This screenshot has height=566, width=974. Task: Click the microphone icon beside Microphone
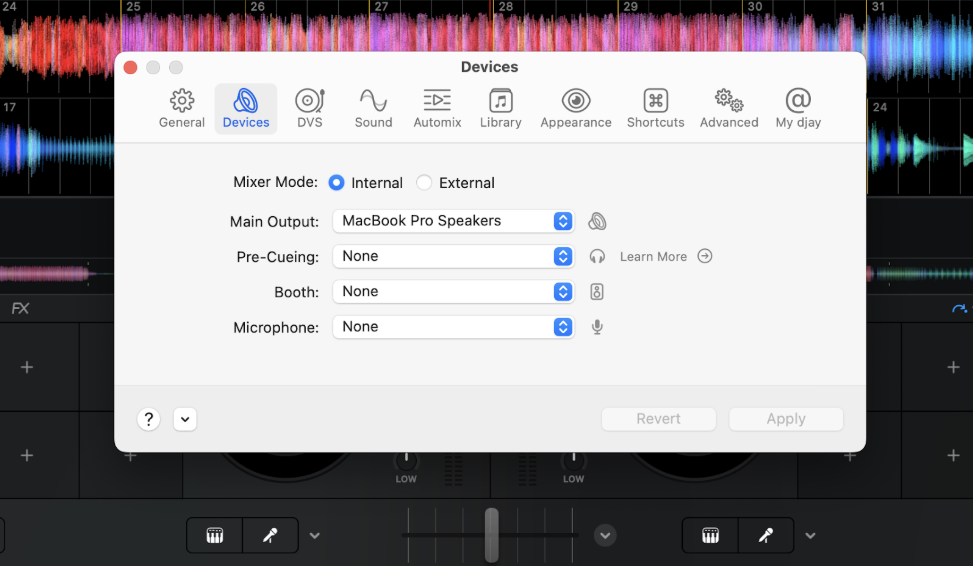597,327
